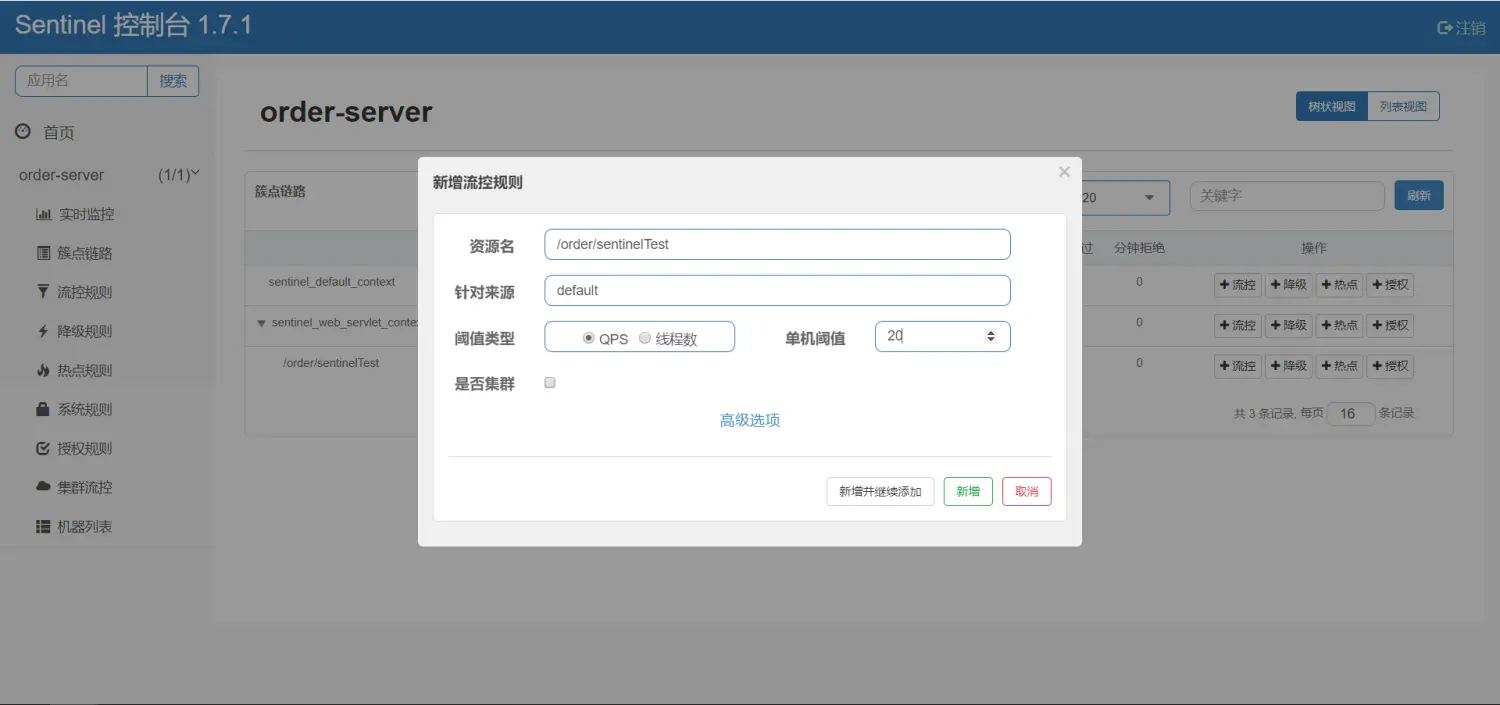Viewport: 1500px width, 705px height.
Task: Add 降级 rule for sentinel_default_context row
Action: [1289, 285]
